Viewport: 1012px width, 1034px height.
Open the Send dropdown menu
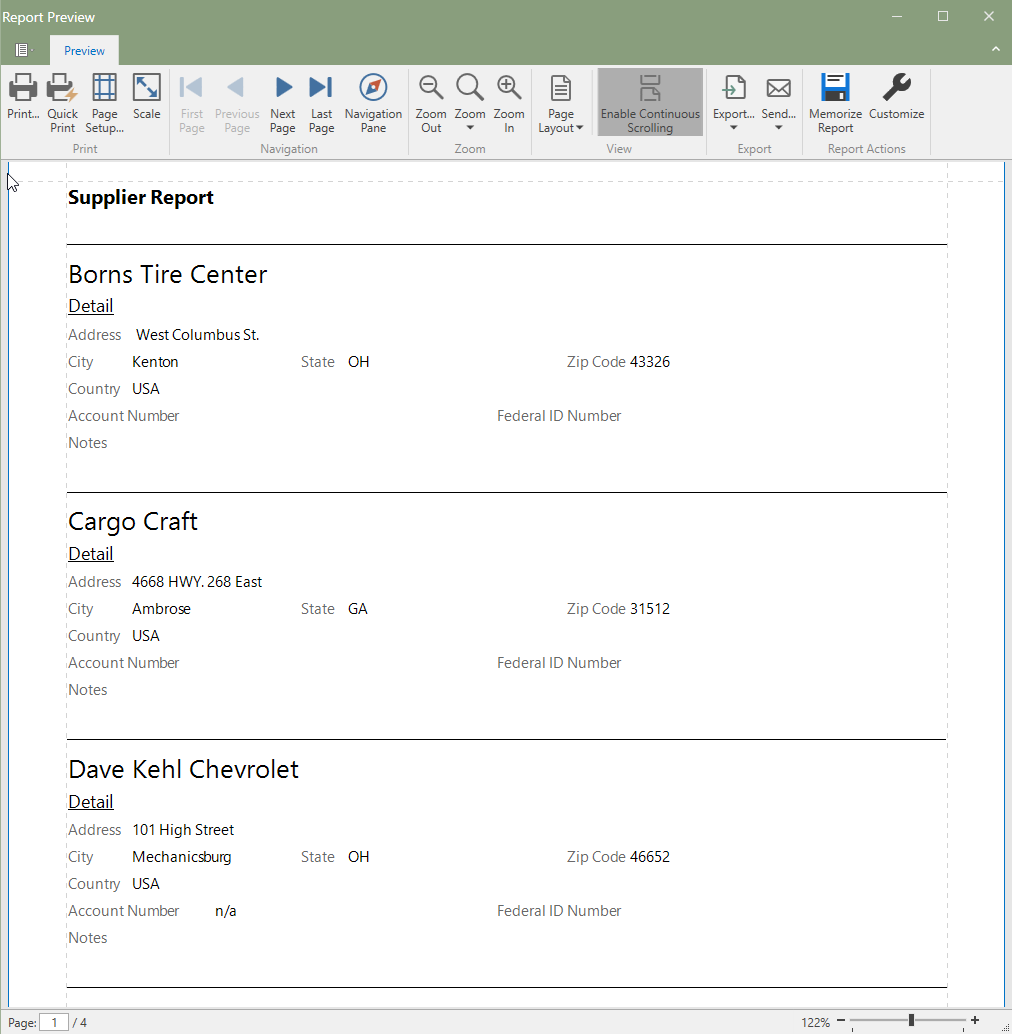tap(778, 127)
